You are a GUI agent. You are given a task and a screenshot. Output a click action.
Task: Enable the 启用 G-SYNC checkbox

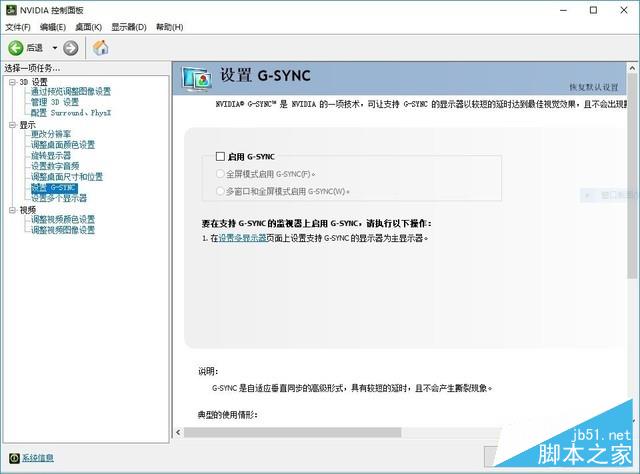coord(220,156)
